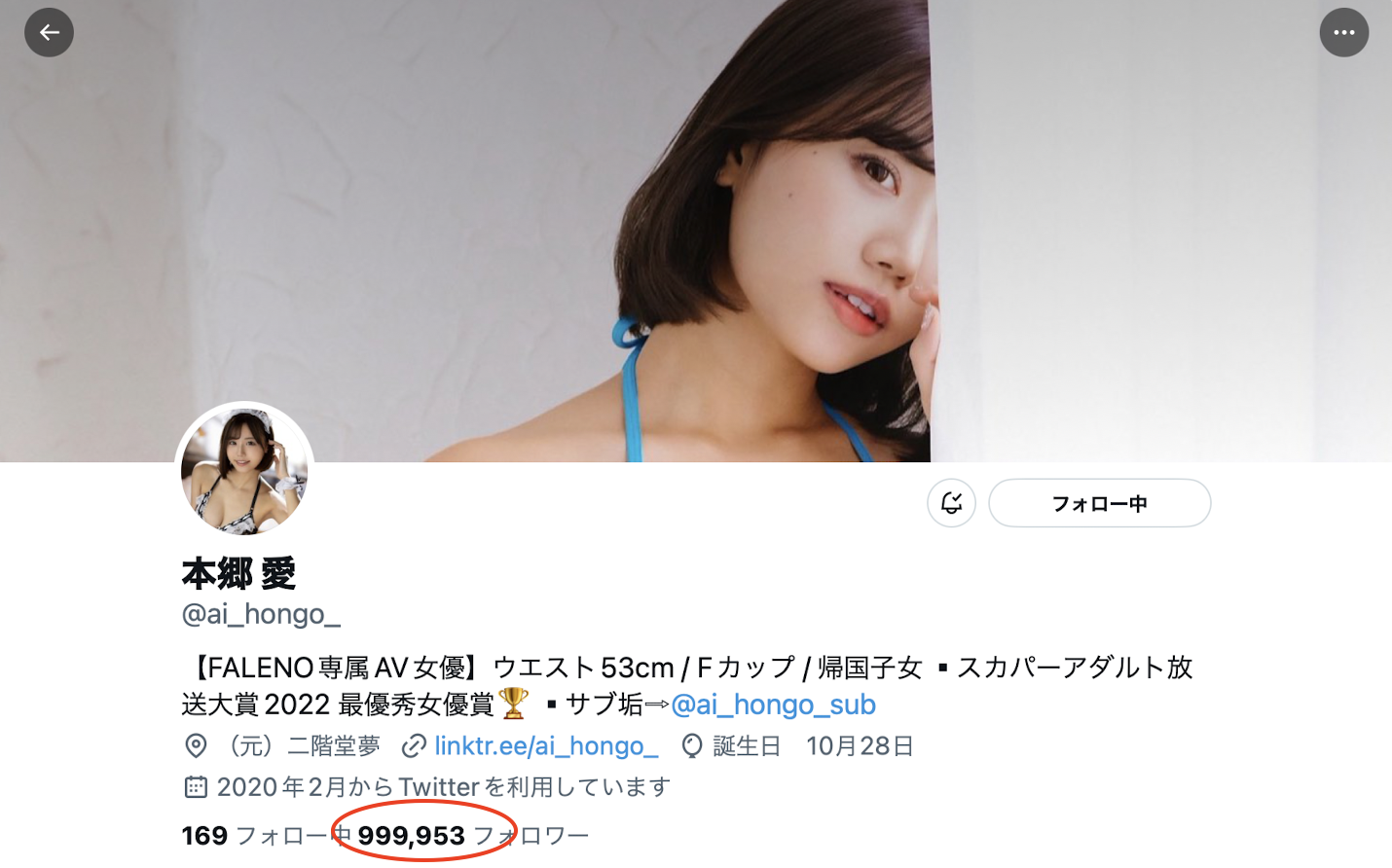Click the @ai_hongo_ username handle
Viewport: 1392px width, 868px height.
point(261,614)
